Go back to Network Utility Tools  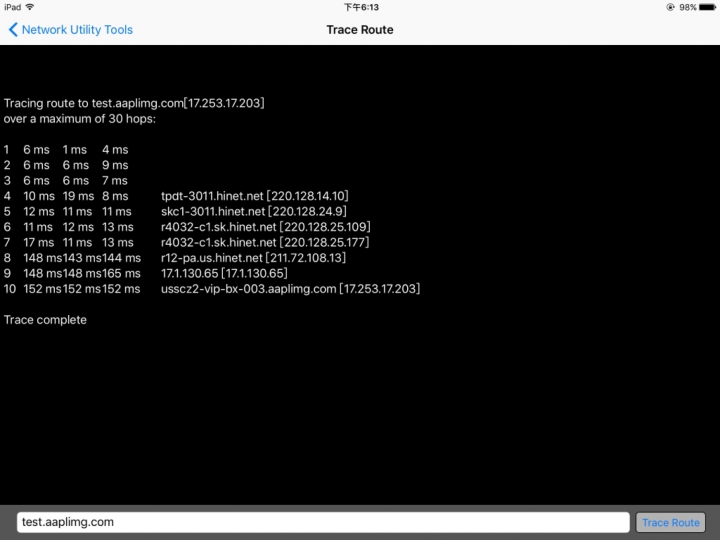71,30
